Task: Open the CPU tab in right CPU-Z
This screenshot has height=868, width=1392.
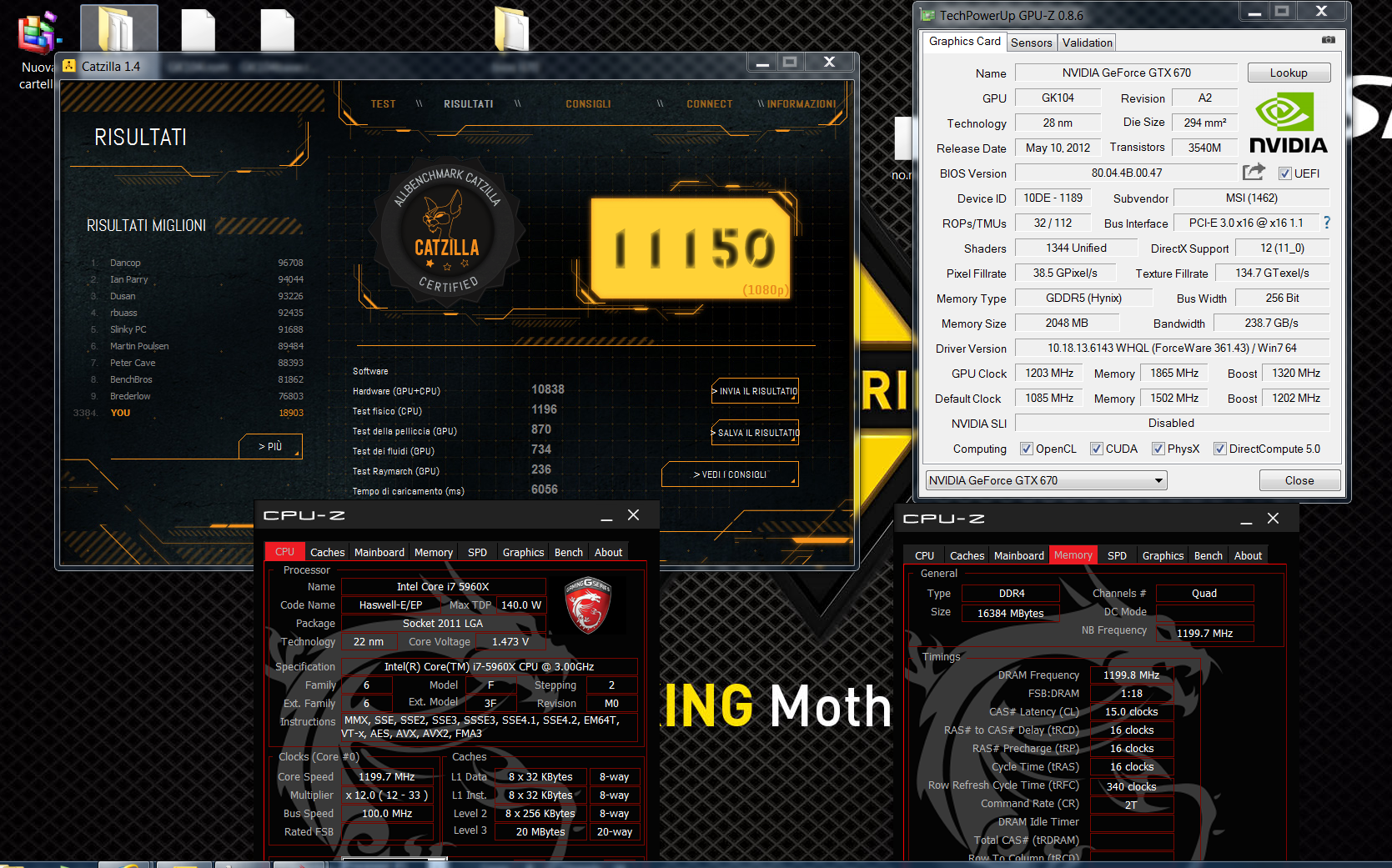Action: click(x=924, y=555)
